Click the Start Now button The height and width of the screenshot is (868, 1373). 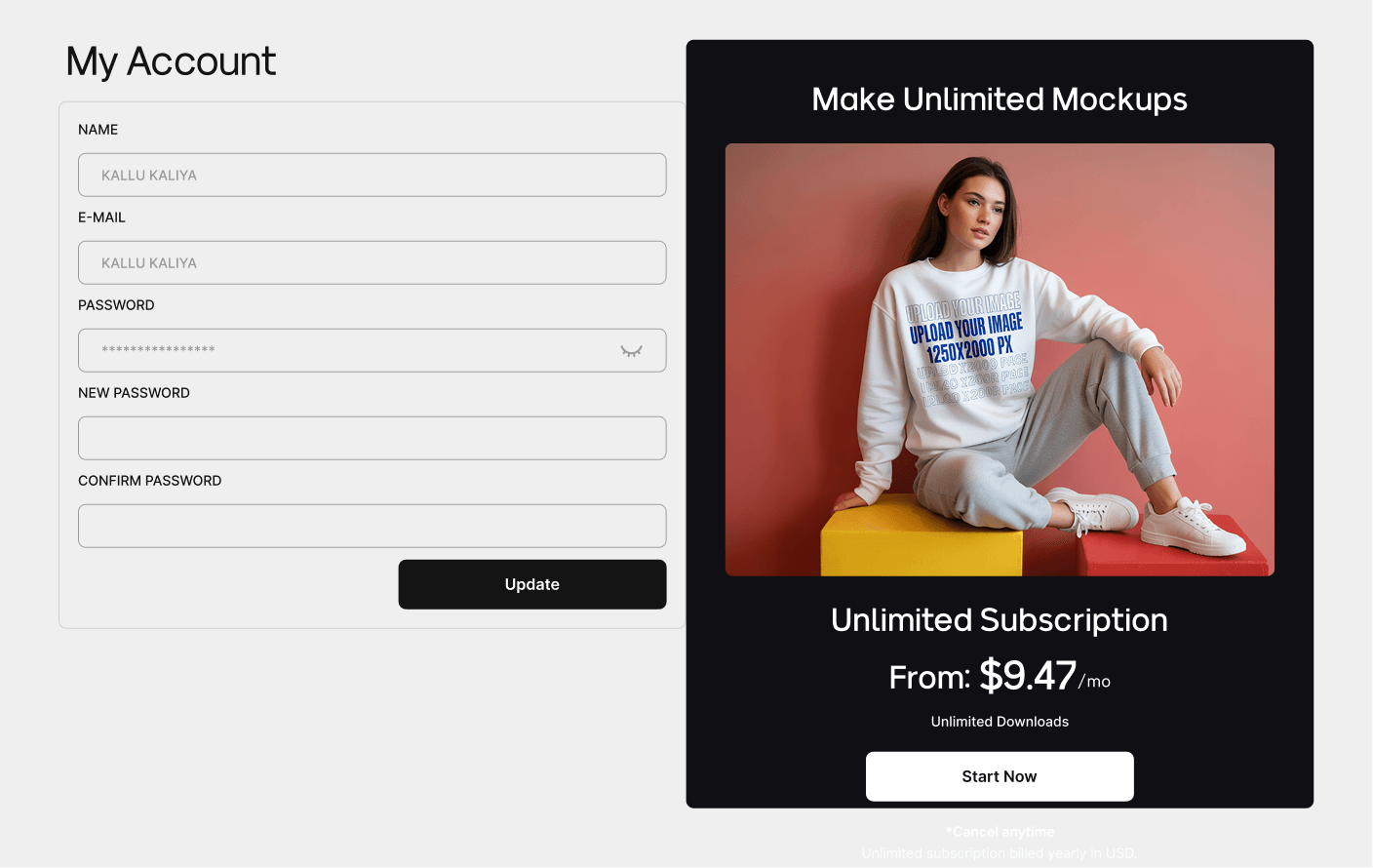1000,776
